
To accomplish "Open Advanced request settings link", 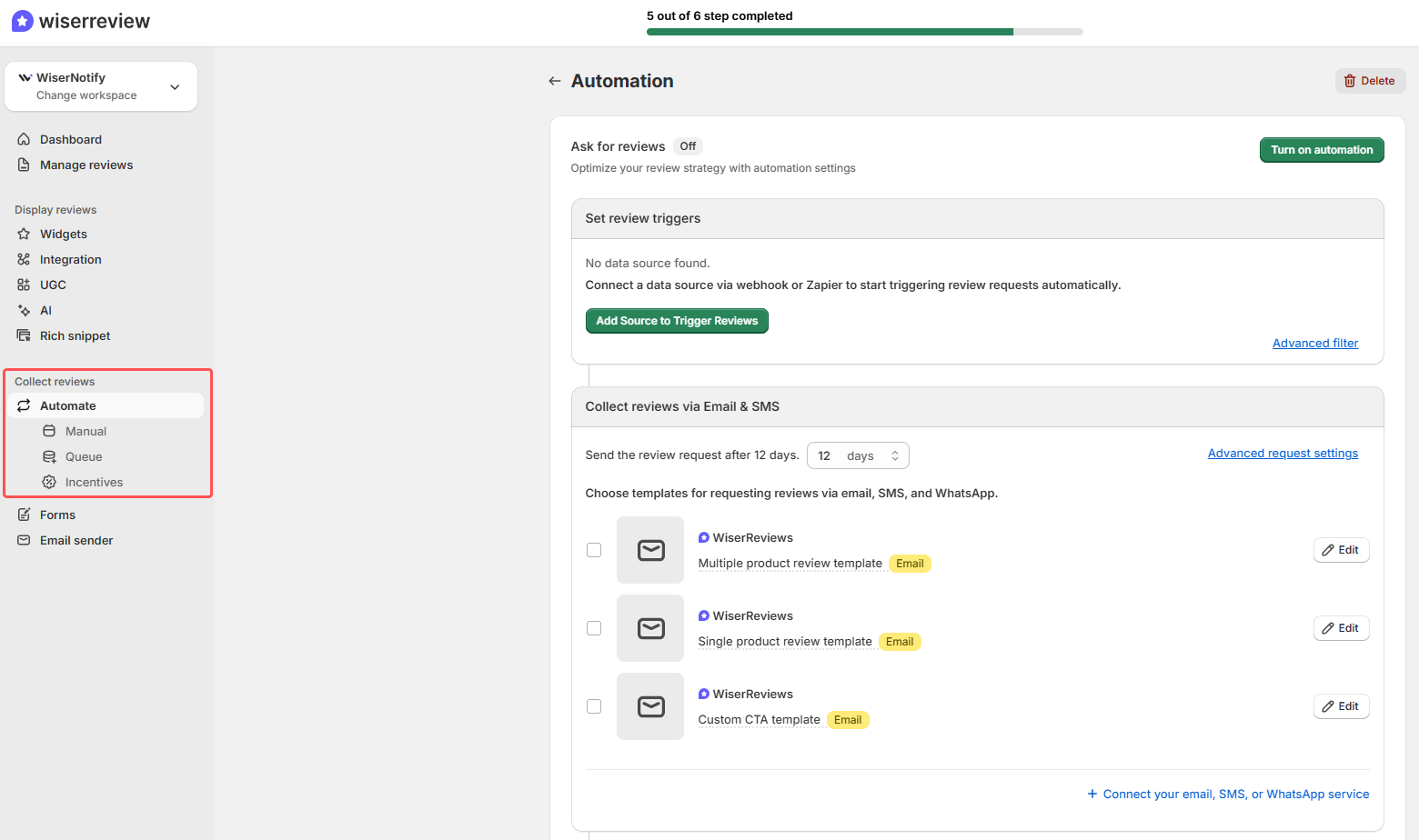I will pos(1283,453).
